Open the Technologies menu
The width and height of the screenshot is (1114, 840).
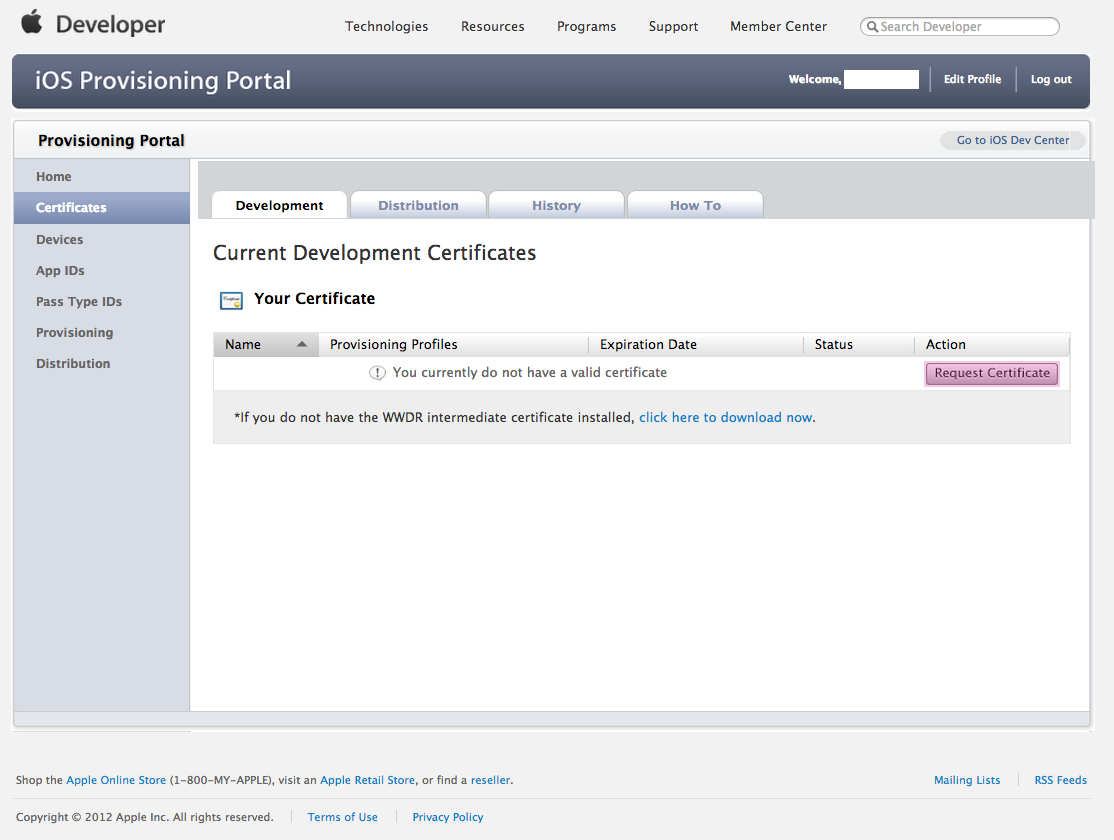tap(386, 26)
